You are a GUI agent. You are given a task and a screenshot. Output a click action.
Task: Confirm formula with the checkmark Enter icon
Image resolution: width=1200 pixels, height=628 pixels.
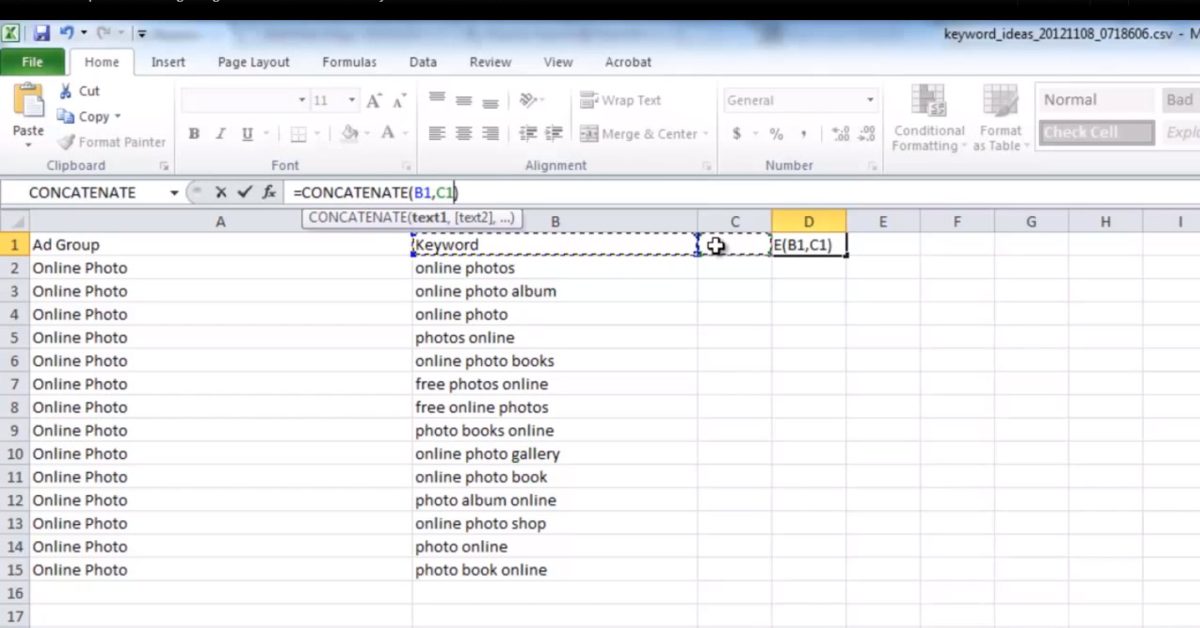[245, 192]
